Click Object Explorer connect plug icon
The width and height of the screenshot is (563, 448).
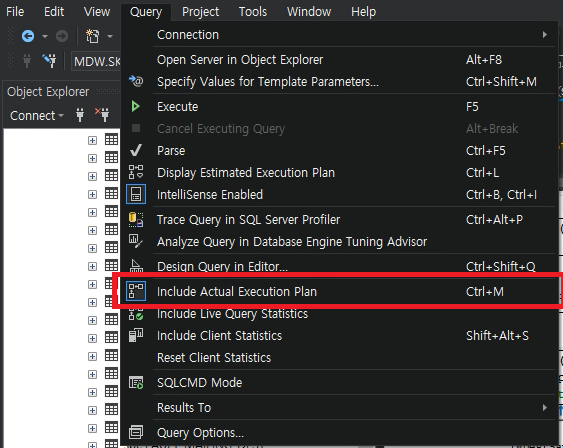click(80, 115)
